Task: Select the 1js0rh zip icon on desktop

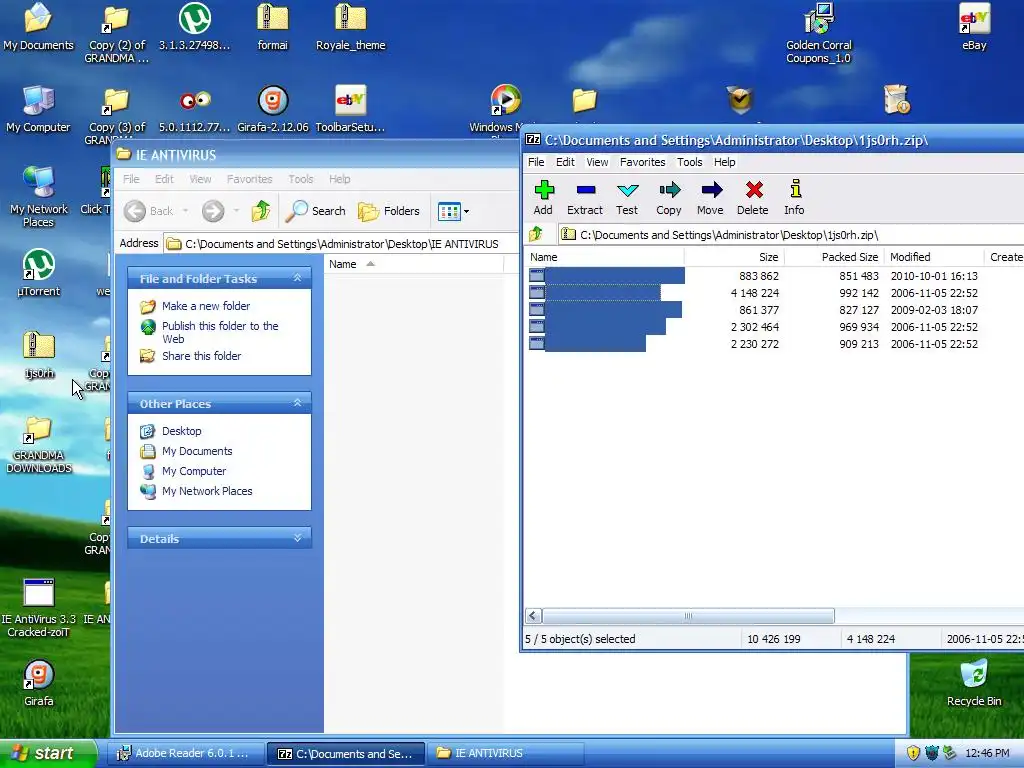Action: [39, 355]
